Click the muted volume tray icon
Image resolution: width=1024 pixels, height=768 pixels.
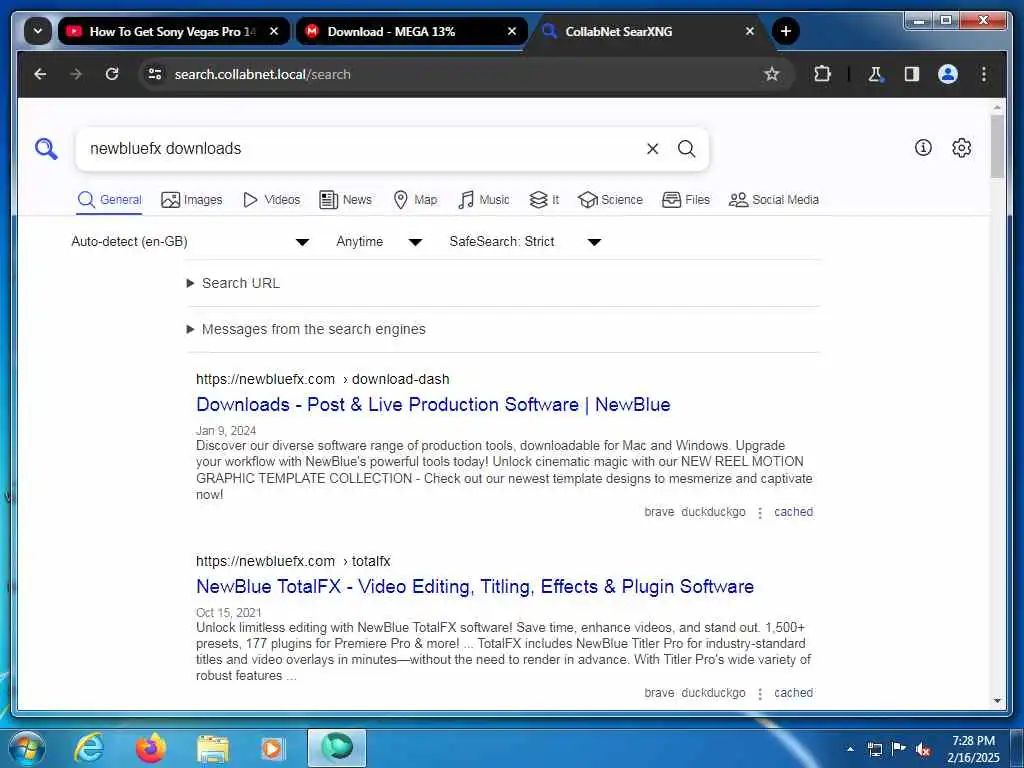point(923,750)
